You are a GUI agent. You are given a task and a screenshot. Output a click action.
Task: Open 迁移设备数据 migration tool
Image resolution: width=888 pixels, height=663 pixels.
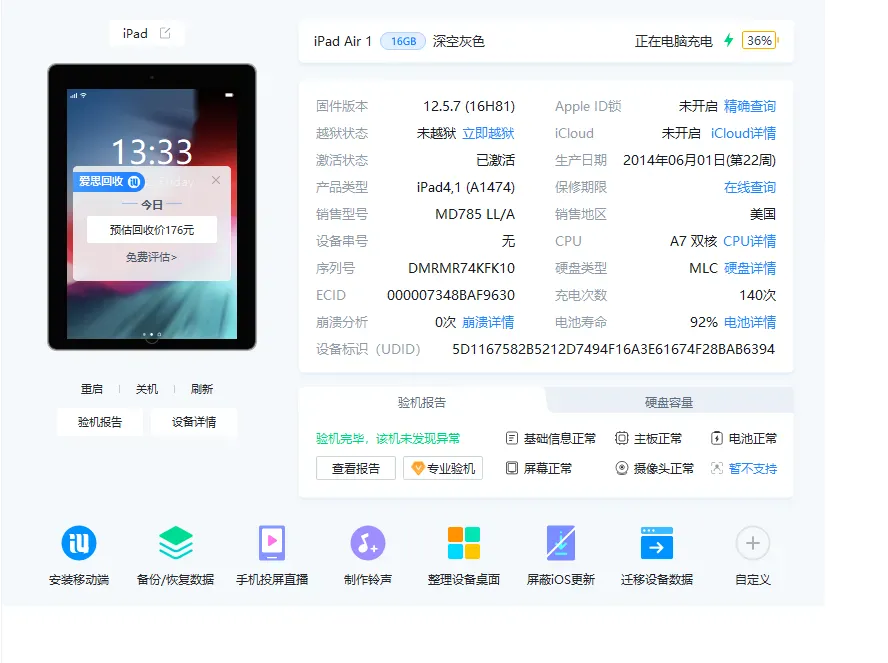pyautogui.click(x=657, y=543)
